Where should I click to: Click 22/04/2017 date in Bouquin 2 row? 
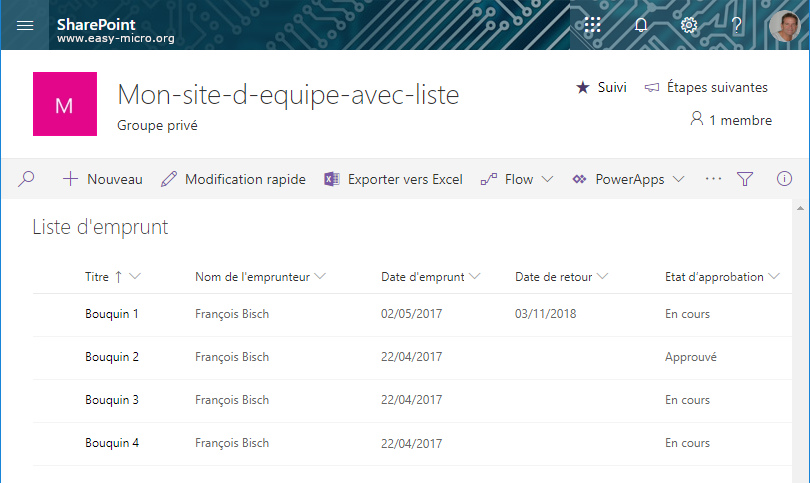(x=411, y=357)
